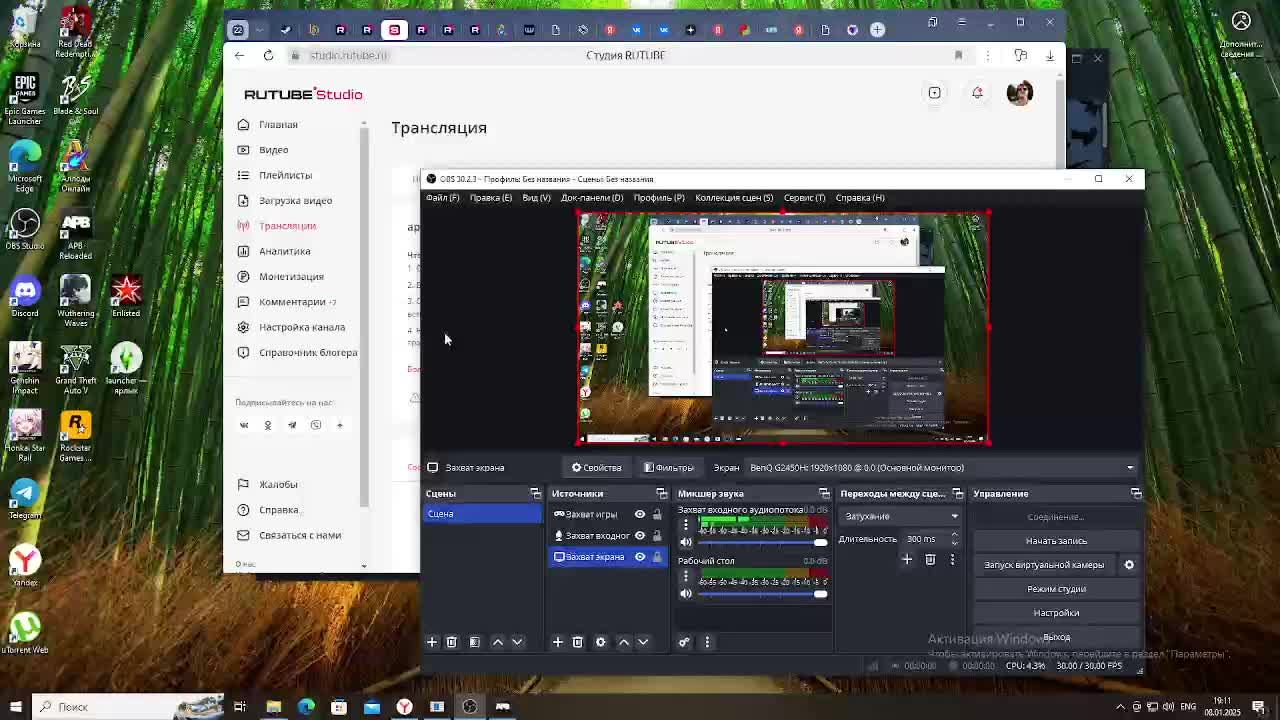Screen dimensions: 1280x720
Task: Open the Файл menu in OBS
Action: click(442, 198)
